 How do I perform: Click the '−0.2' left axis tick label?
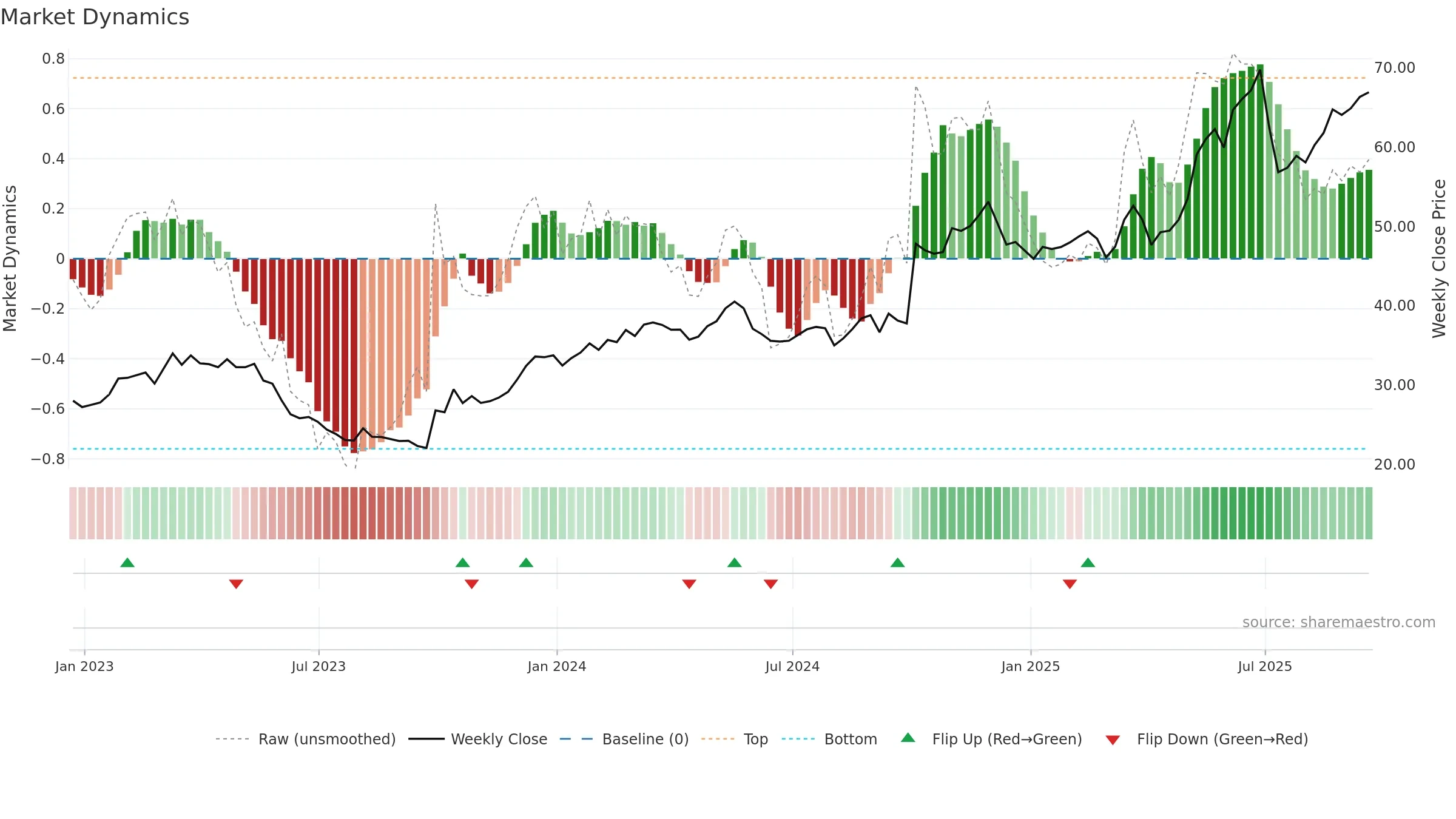(48, 309)
